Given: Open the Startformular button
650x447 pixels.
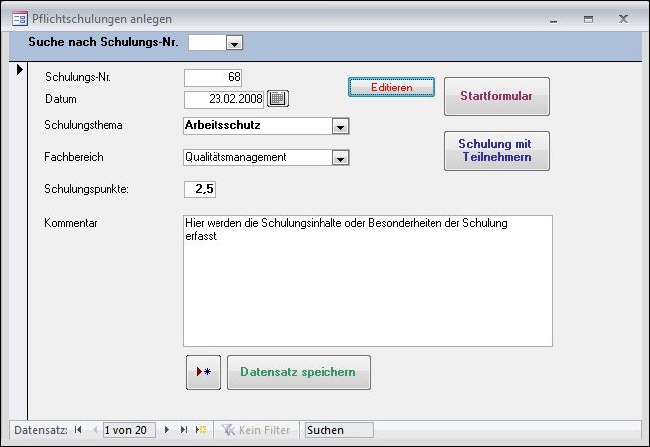Looking at the screenshot, I should [497, 96].
